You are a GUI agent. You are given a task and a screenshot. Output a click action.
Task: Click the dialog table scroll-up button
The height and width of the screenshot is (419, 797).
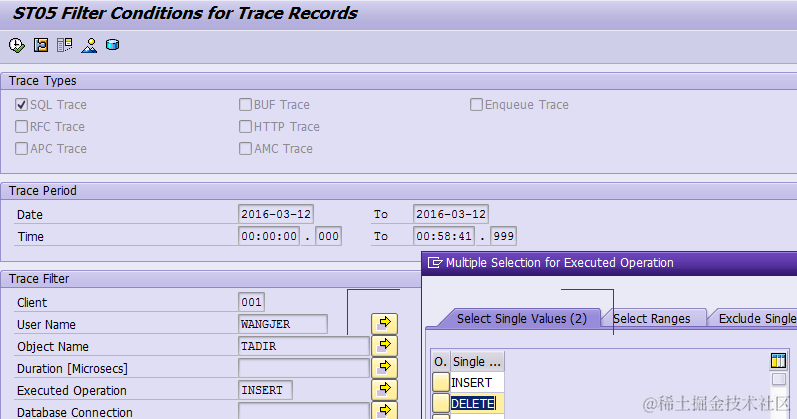[x=778, y=379]
